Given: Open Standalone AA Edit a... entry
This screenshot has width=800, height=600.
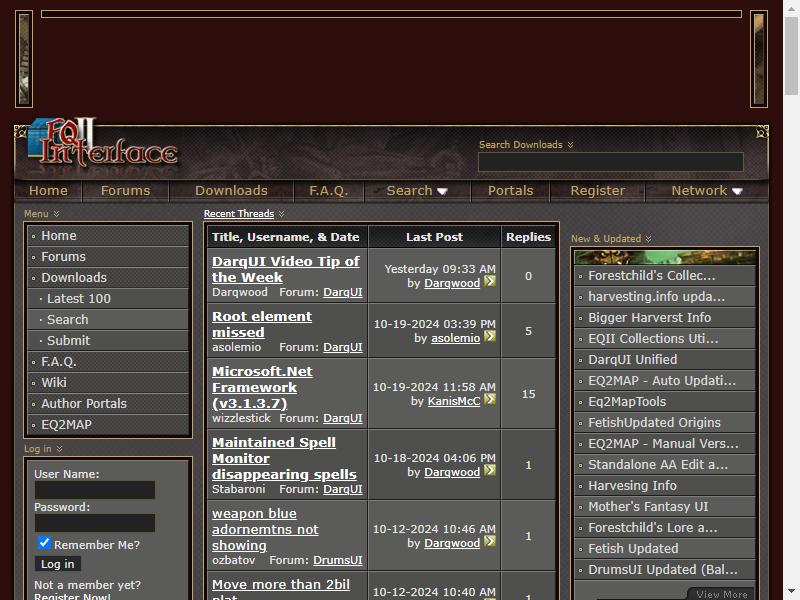Looking at the screenshot, I should pyautogui.click(x=664, y=464).
